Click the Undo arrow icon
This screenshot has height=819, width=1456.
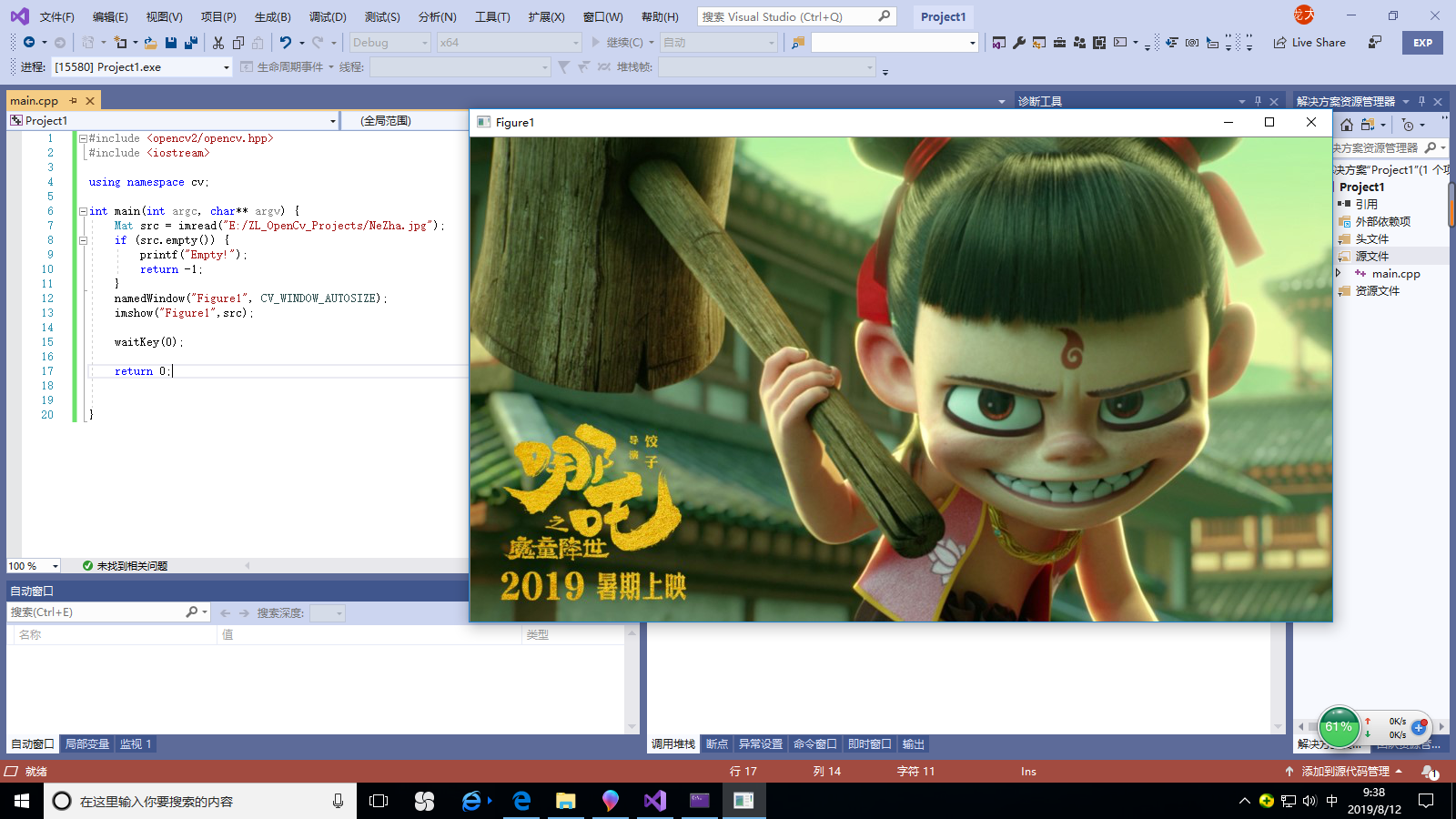pos(286,42)
